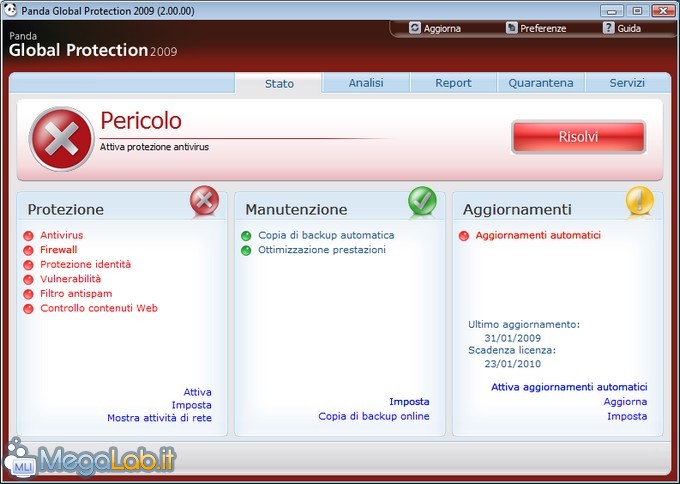Open Preferenze from the top bar

(x=543, y=29)
